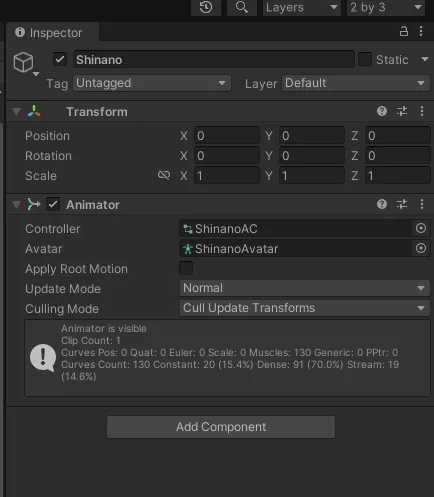Enable the Apply Root Motion checkbox

(x=186, y=268)
